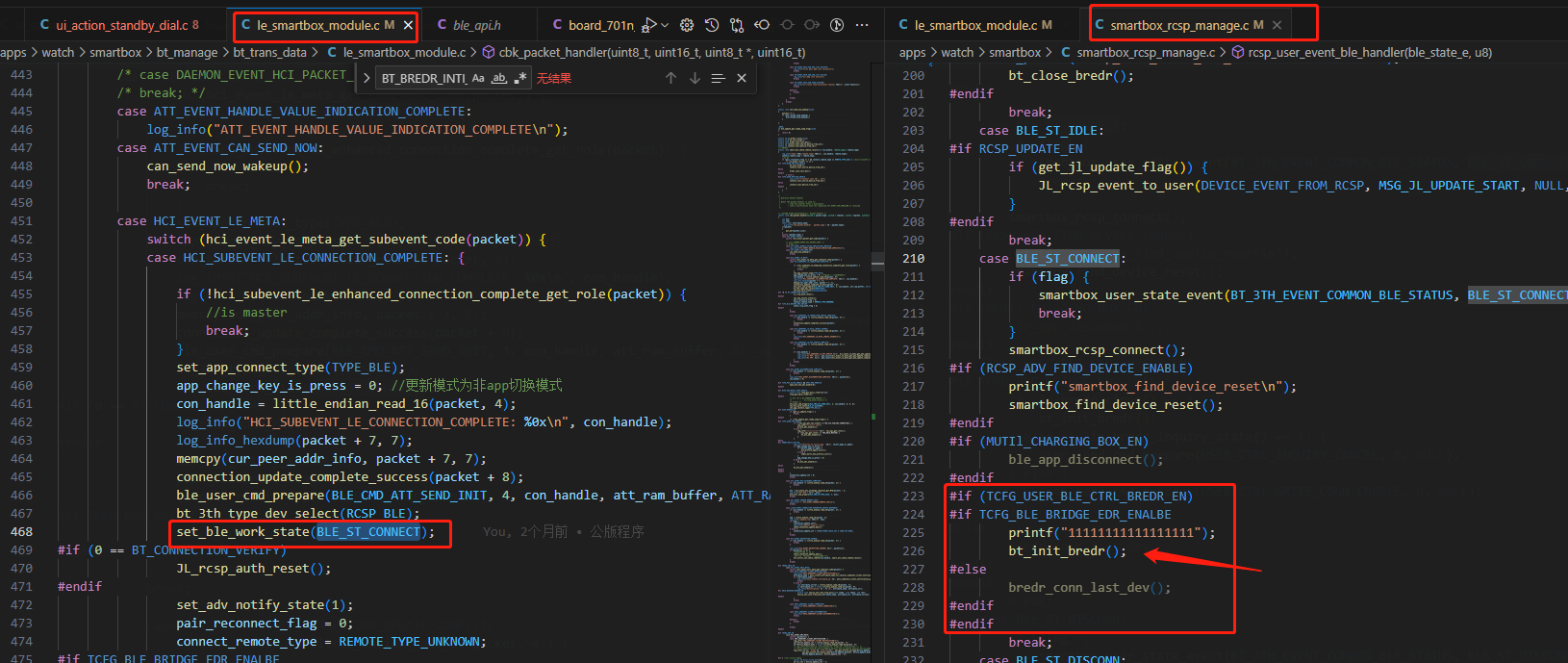1568x663 pixels.
Task: Click JL_rcsp_auth_reset() on line 470
Action: point(253,569)
